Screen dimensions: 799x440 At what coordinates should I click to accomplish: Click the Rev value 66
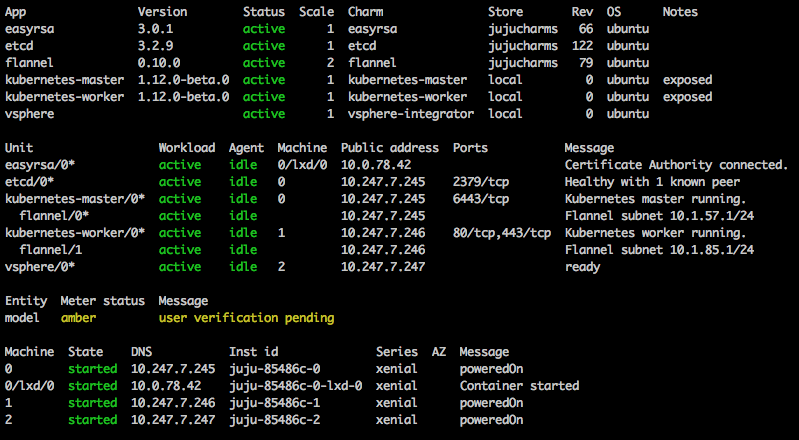586,29
